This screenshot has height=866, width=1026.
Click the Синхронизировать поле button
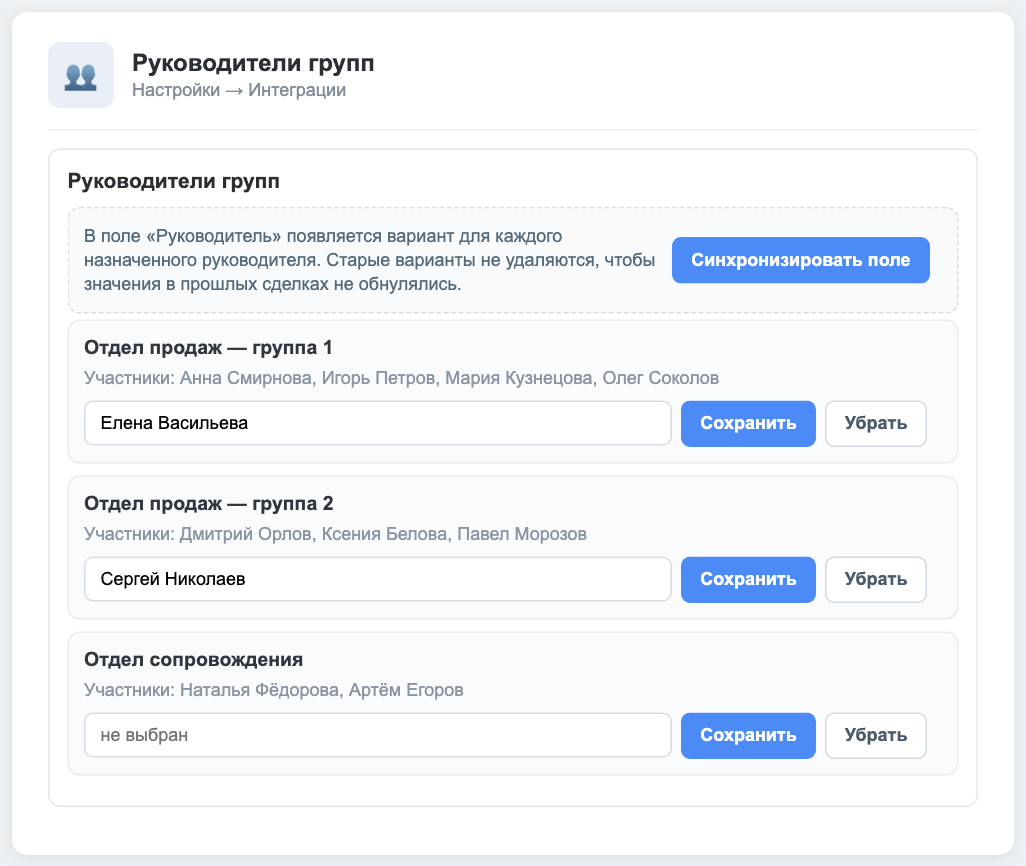(x=800, y=260)
